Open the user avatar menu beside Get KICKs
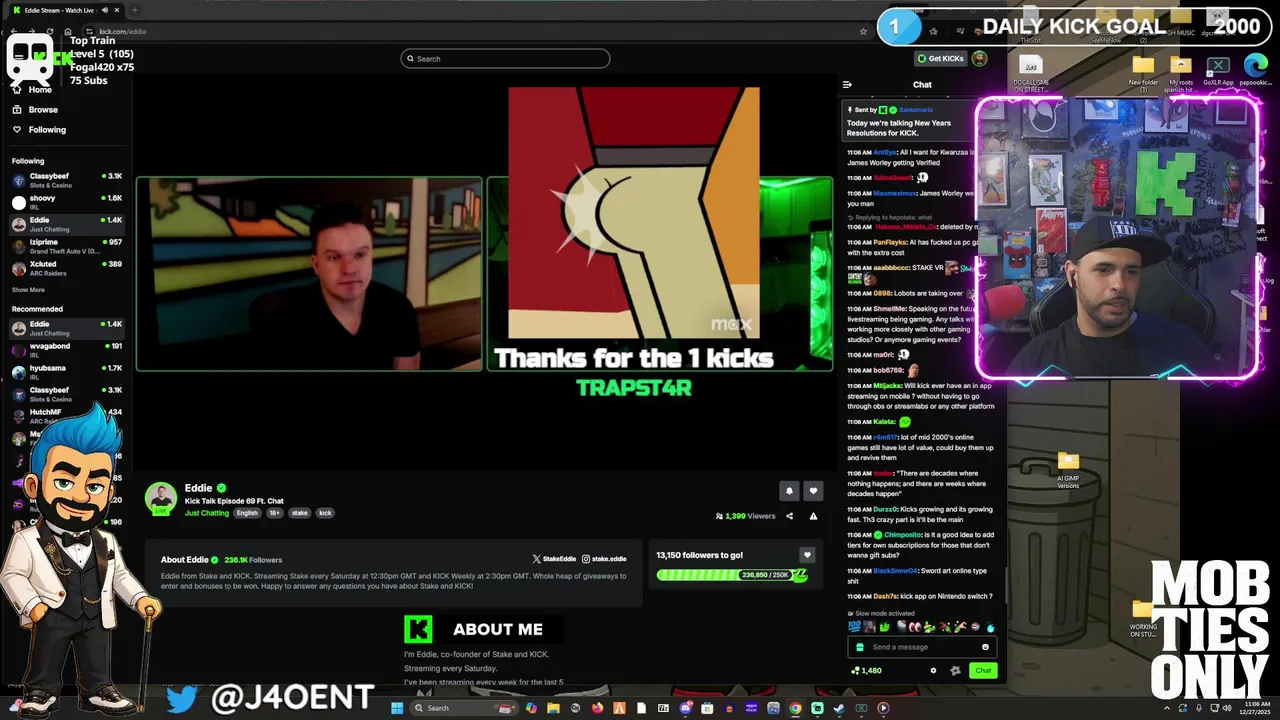The height and width of the screenshot is (720, 1280). [979, 59]
